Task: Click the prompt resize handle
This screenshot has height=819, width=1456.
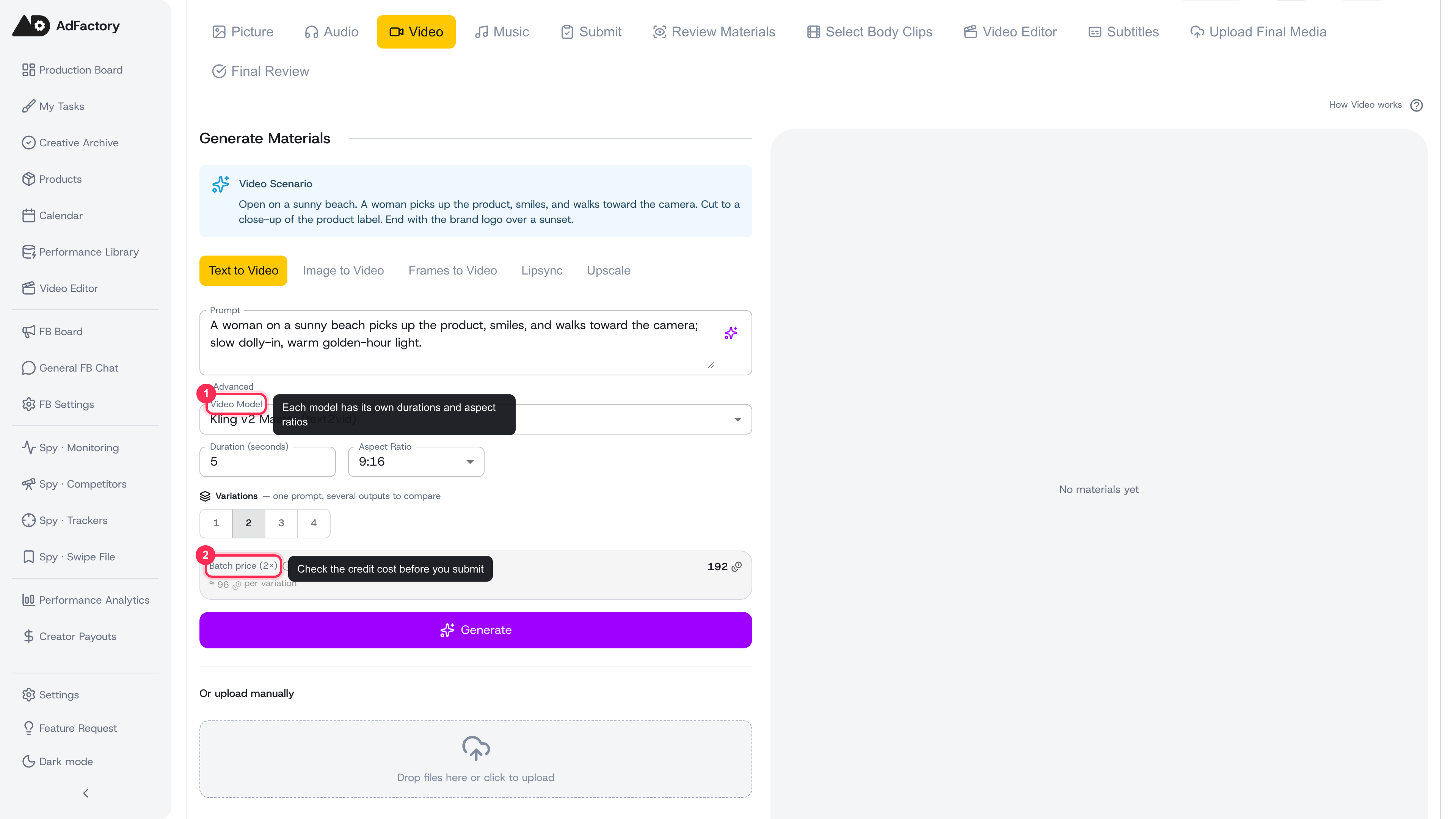Action: pyautogui.click(x=711, y=365)
